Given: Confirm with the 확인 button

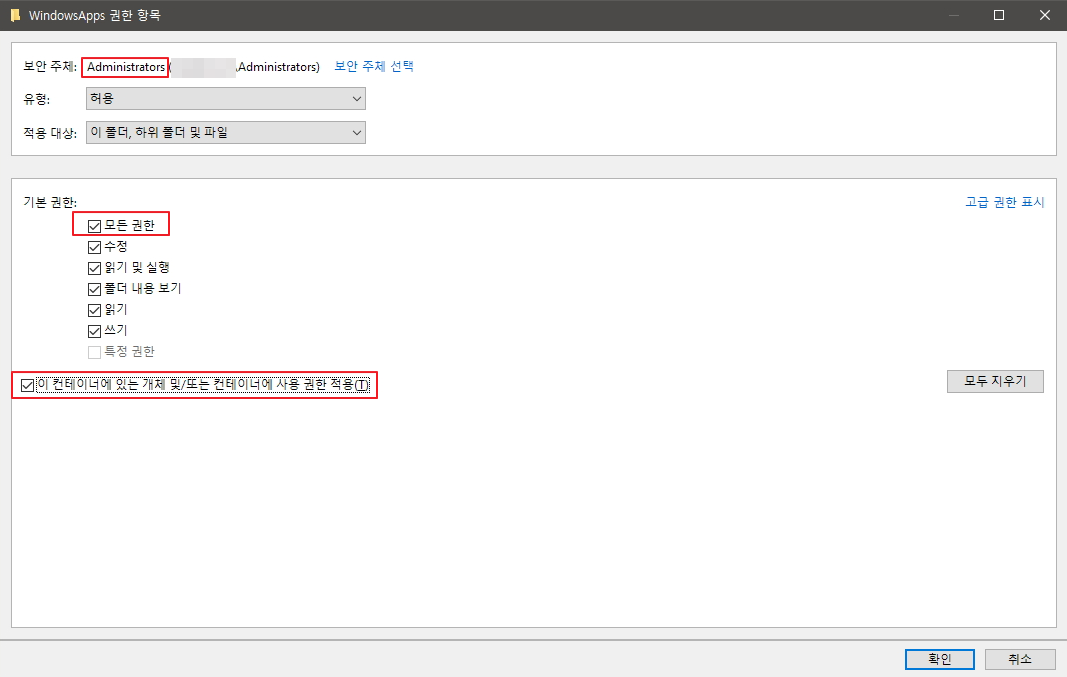Looking at the screenshot, I should (x=940, y=659).
